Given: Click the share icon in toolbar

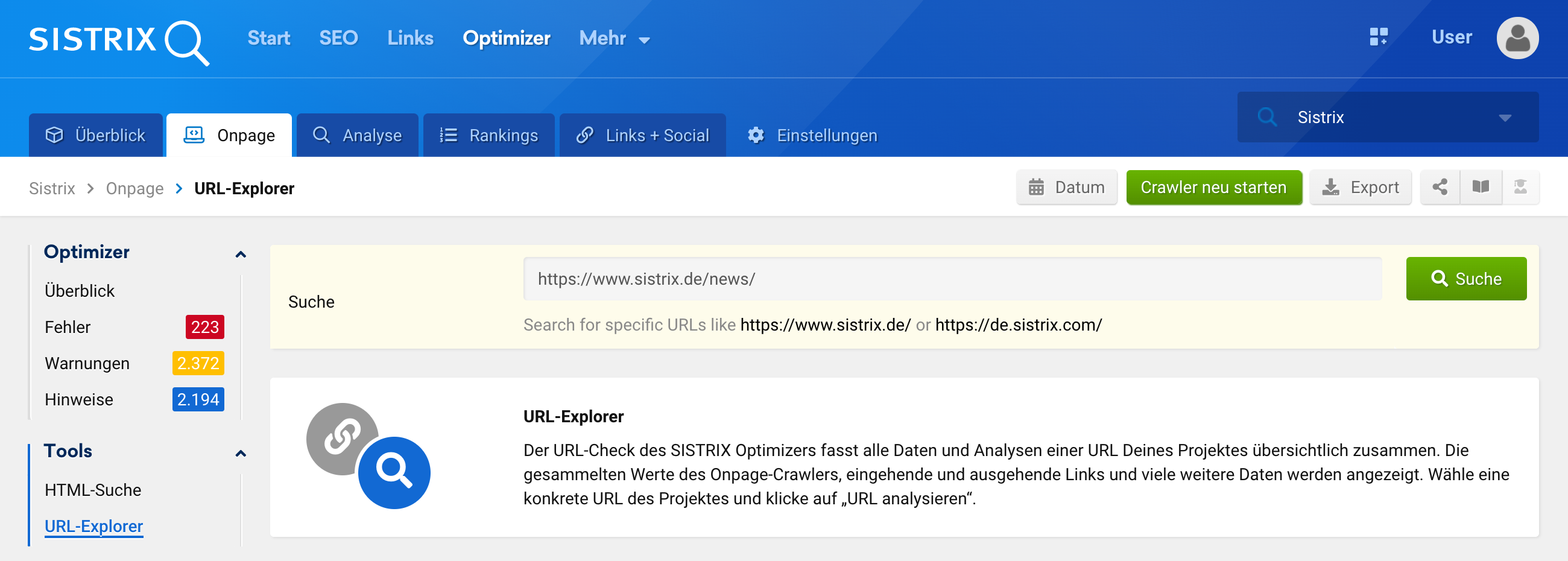Looking at the screenshot, I should [1440, 187].
